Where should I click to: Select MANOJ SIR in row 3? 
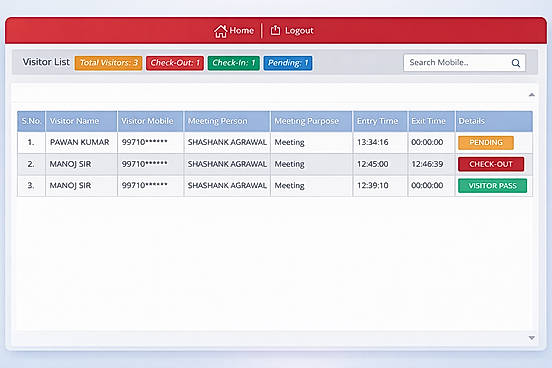70,186
